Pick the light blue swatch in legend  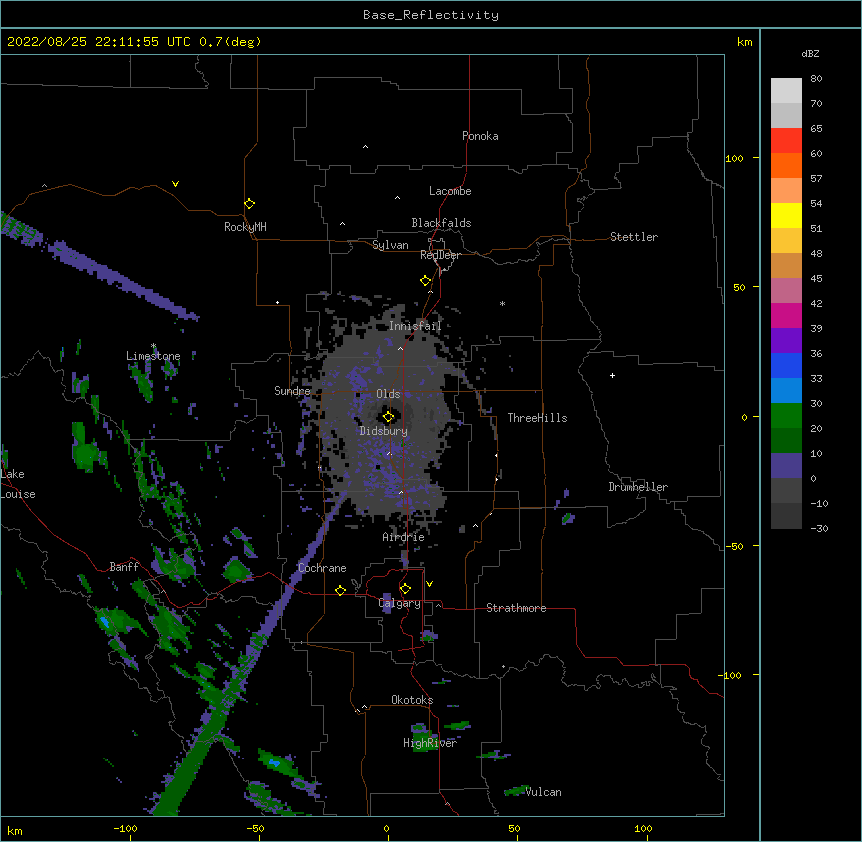pyautogui.click(x=786, y=390)
